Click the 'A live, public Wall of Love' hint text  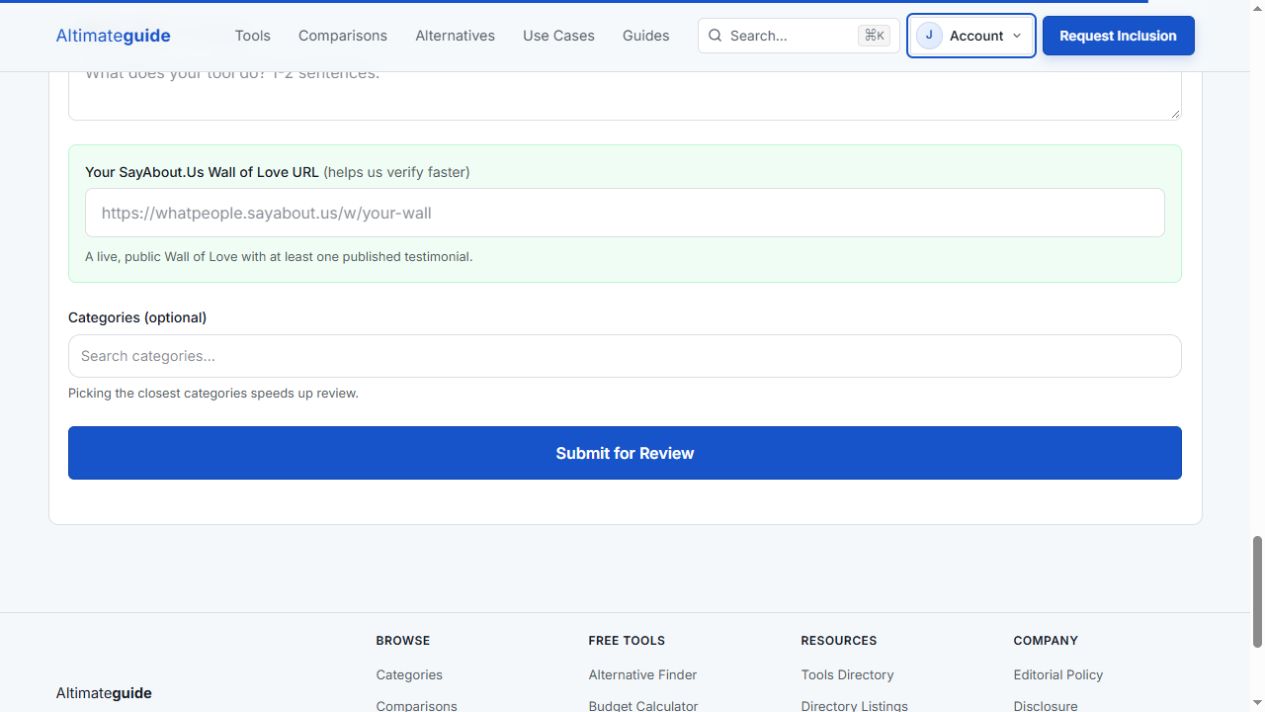click(279, 257)
